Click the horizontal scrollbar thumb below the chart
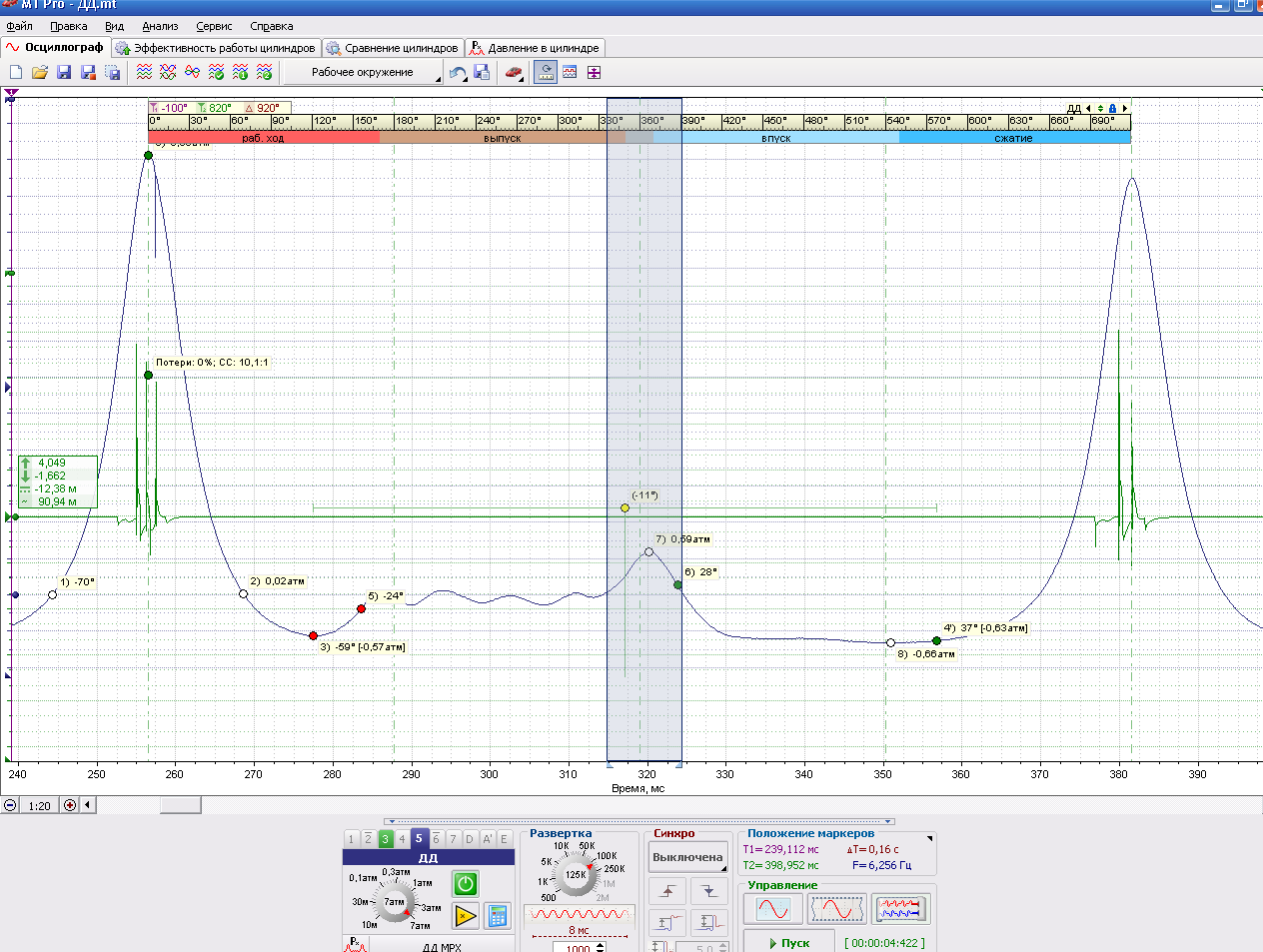 (x=181, y=805)
